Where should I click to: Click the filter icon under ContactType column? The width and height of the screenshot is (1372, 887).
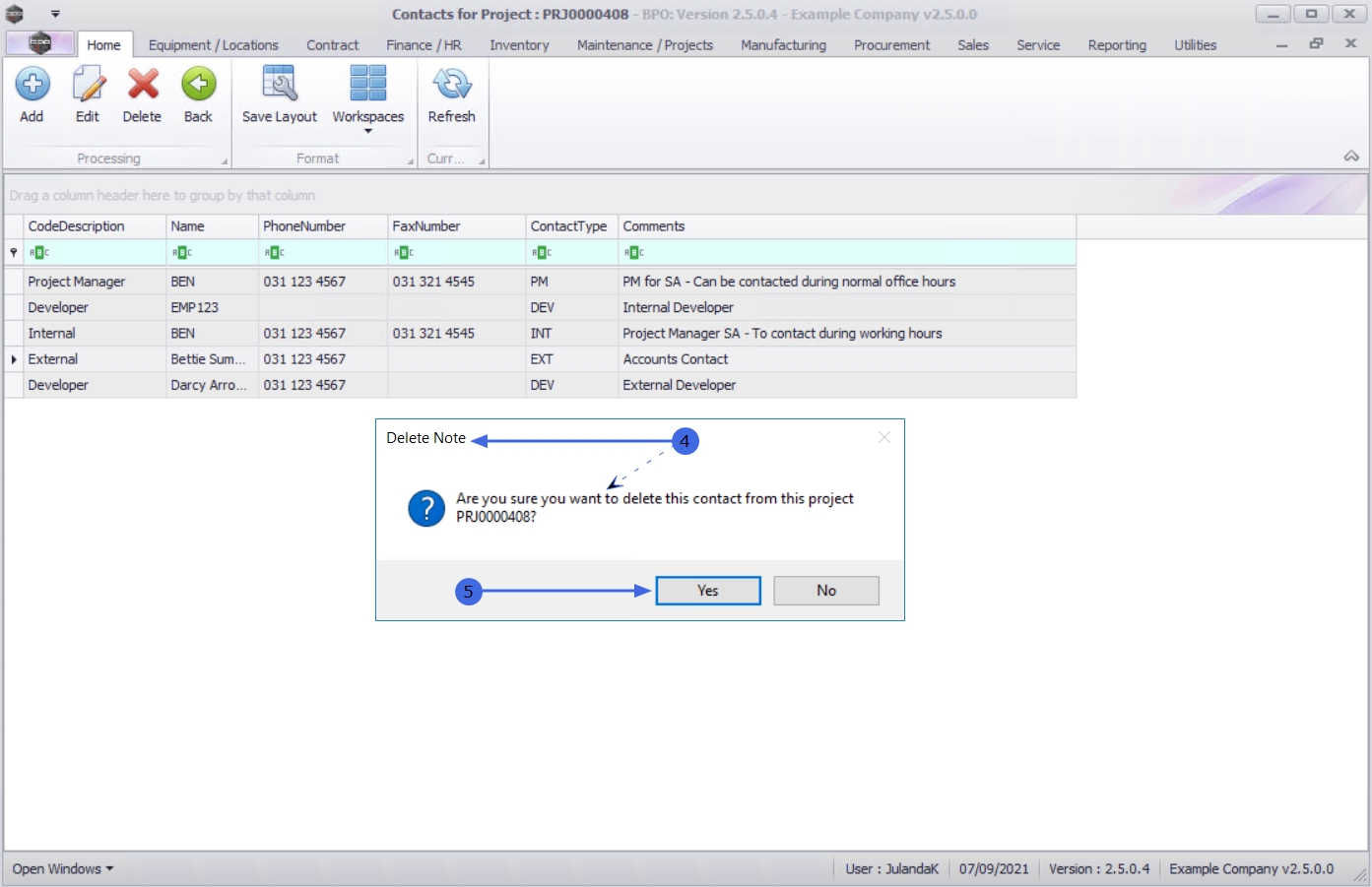coord(541,253)
